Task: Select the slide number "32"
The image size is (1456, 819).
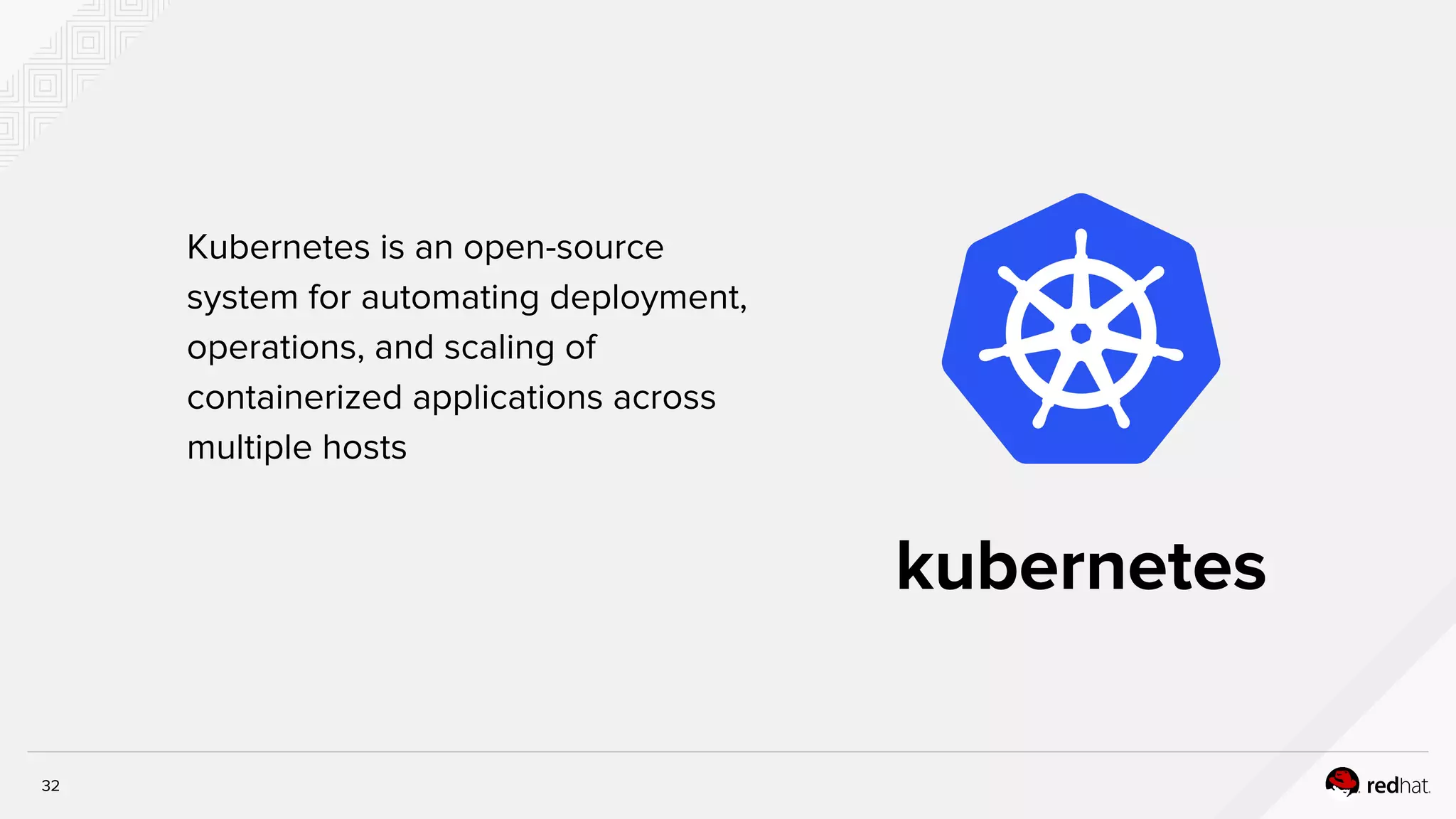Action: pyautogui.click(x=50, y=786)
